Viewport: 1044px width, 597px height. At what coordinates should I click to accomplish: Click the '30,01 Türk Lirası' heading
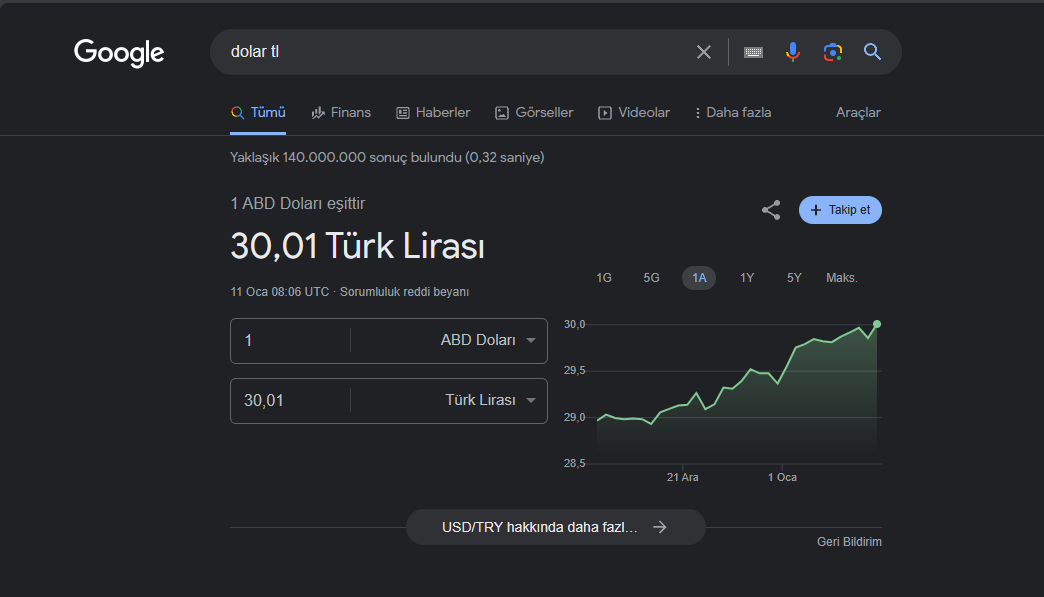tap(358, 246)
